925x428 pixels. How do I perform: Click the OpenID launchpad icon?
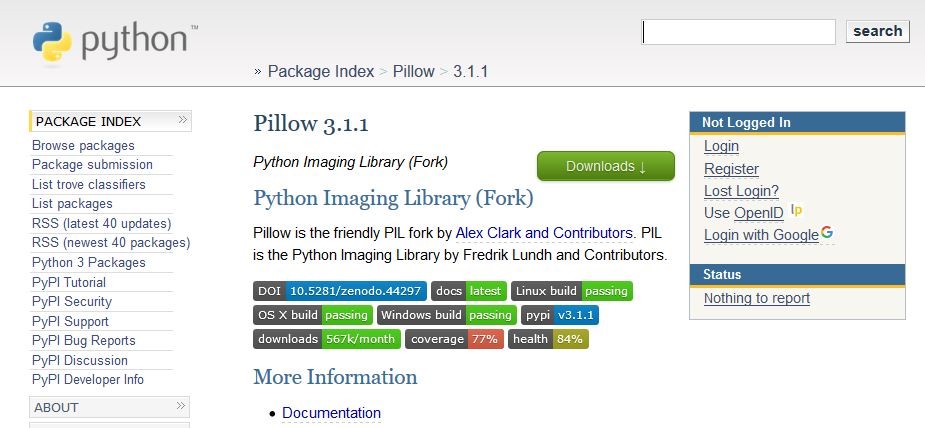click(797, 210)
